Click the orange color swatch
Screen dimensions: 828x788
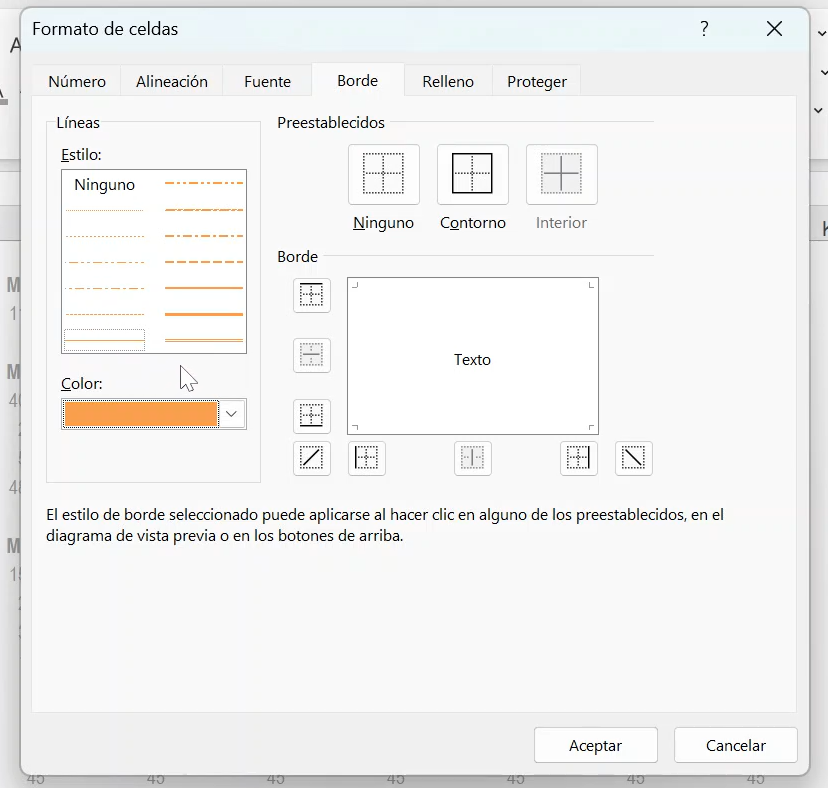pyautogui.click(x=140, y=413)
